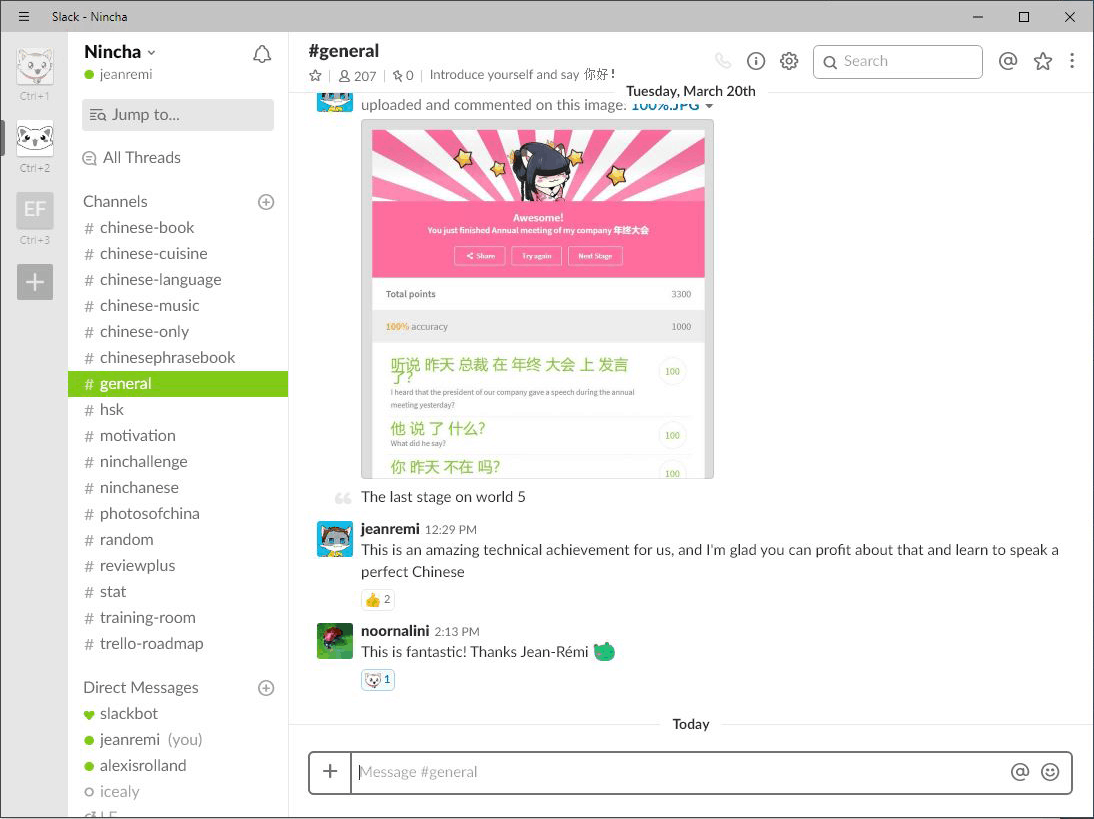This screenshot has width=1094, height=819.
Task: Open the chinese-only channel
Action: [x=178, y=331]
